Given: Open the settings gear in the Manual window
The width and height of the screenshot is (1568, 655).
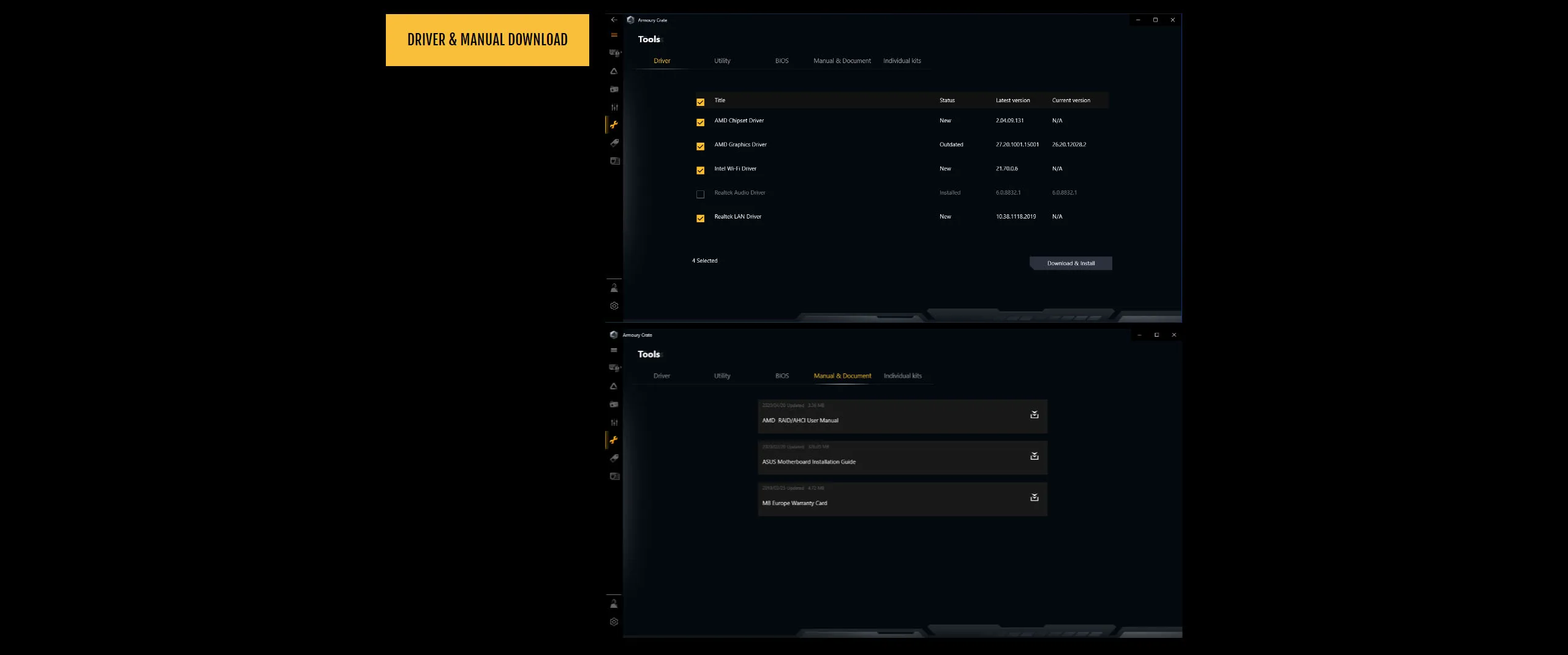Looking at the screenshot, I should tap(614, 622).
